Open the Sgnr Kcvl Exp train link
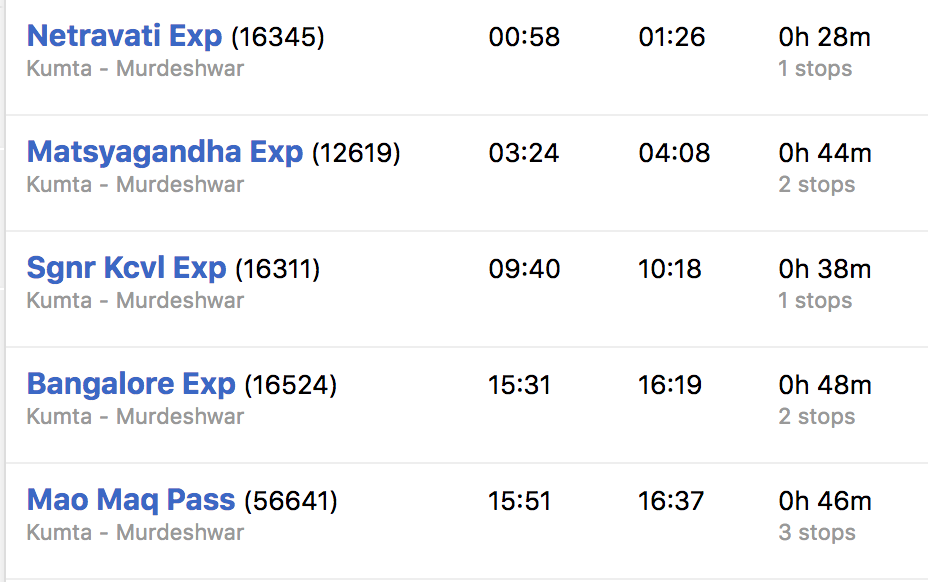 tap(126, 269)
